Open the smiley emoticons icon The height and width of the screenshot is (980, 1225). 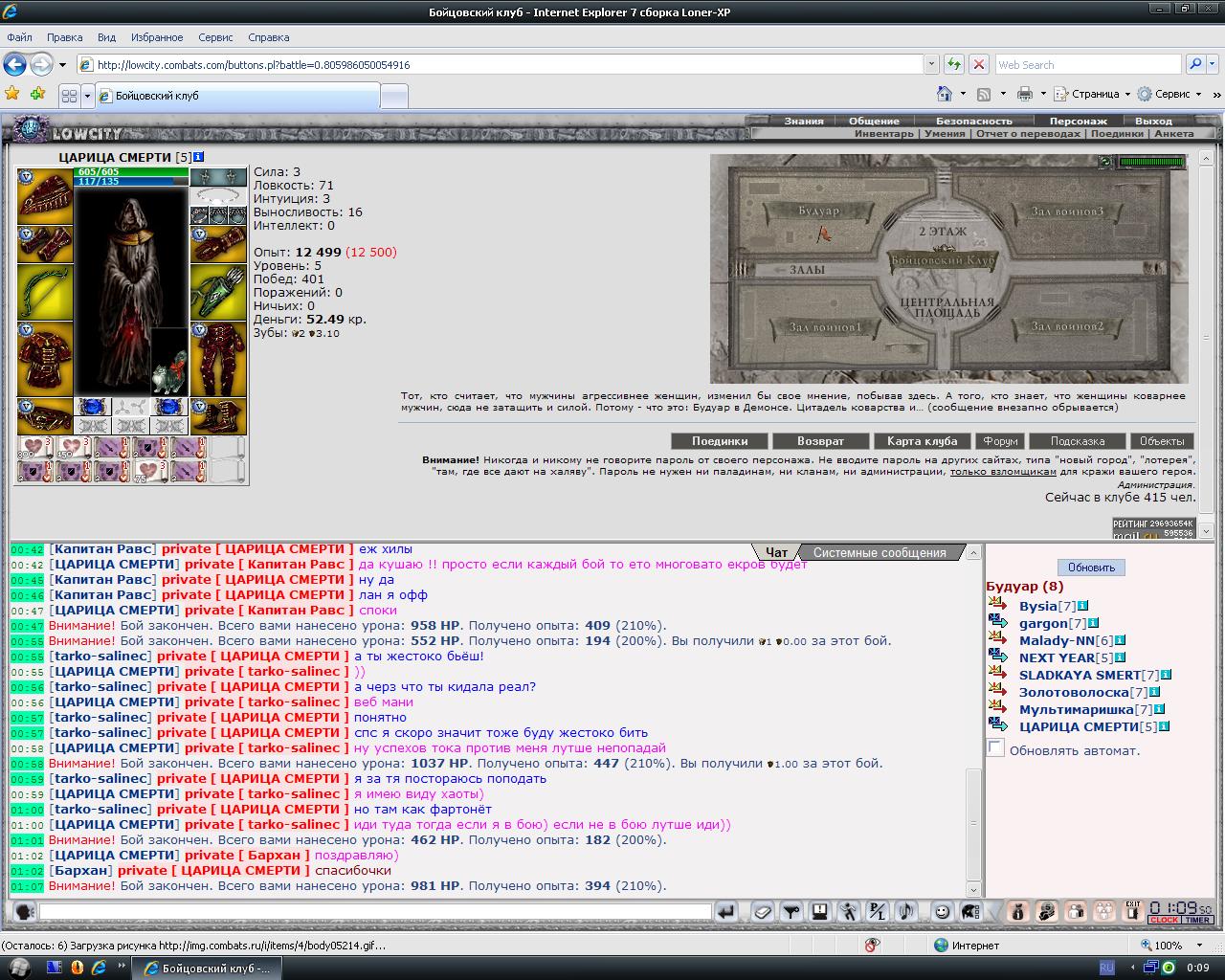(x=942, y=912)
